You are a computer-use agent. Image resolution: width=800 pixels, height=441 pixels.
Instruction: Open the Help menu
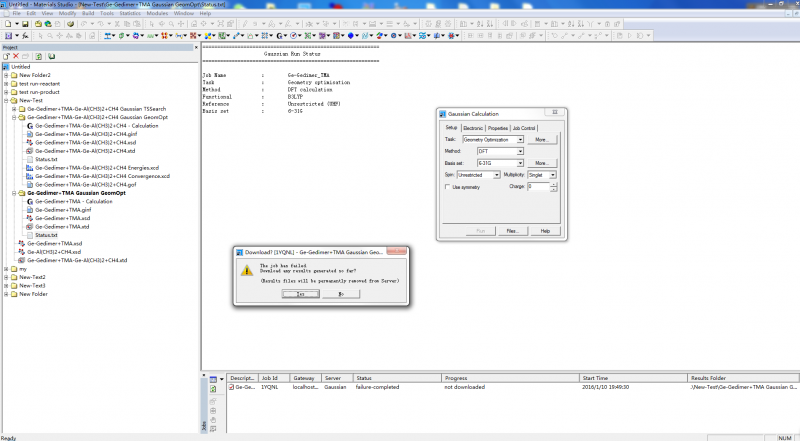pyautogui.click(x=205, y=13)
